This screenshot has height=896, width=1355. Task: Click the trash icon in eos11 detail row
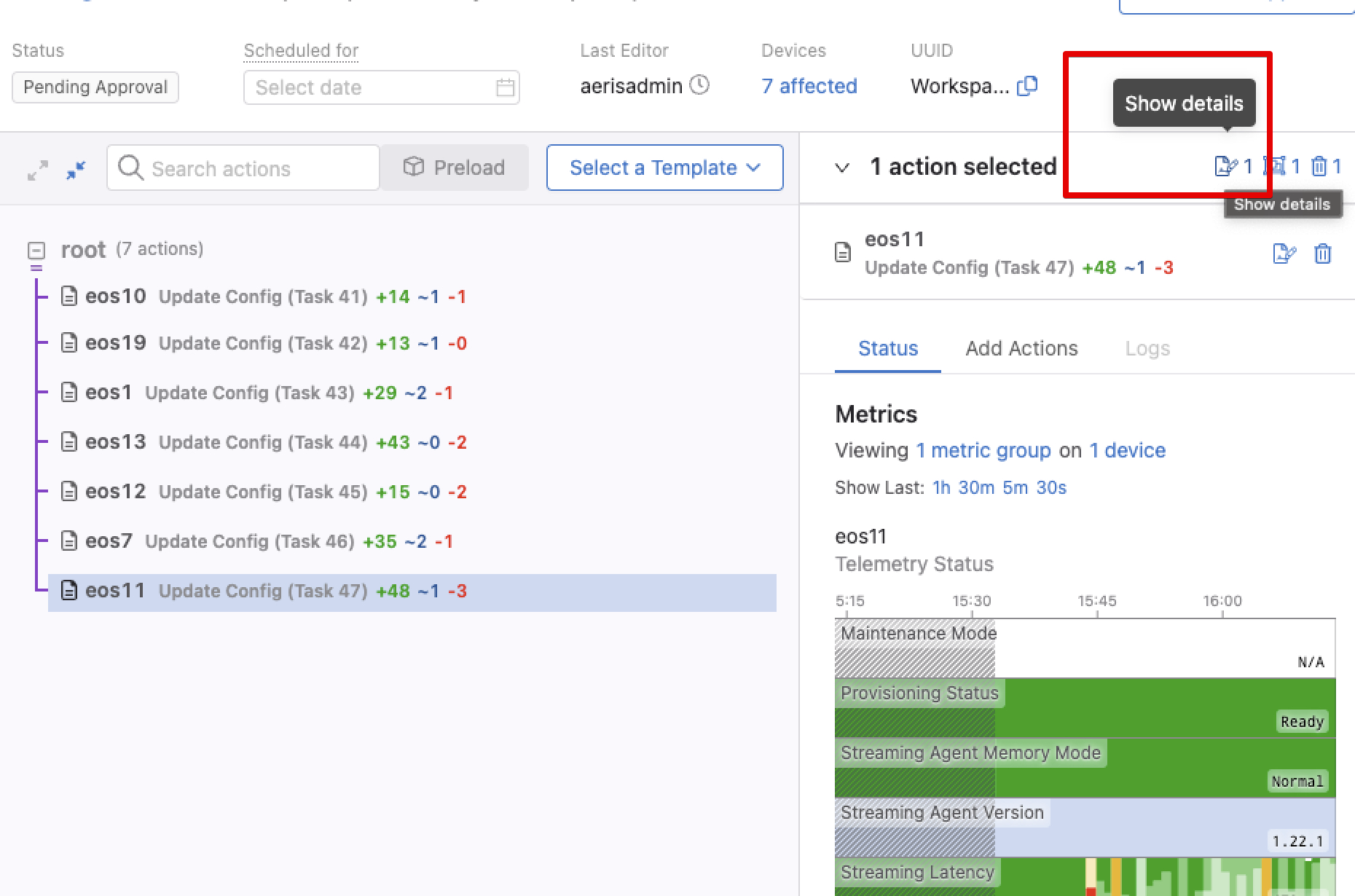(1322, 254)
